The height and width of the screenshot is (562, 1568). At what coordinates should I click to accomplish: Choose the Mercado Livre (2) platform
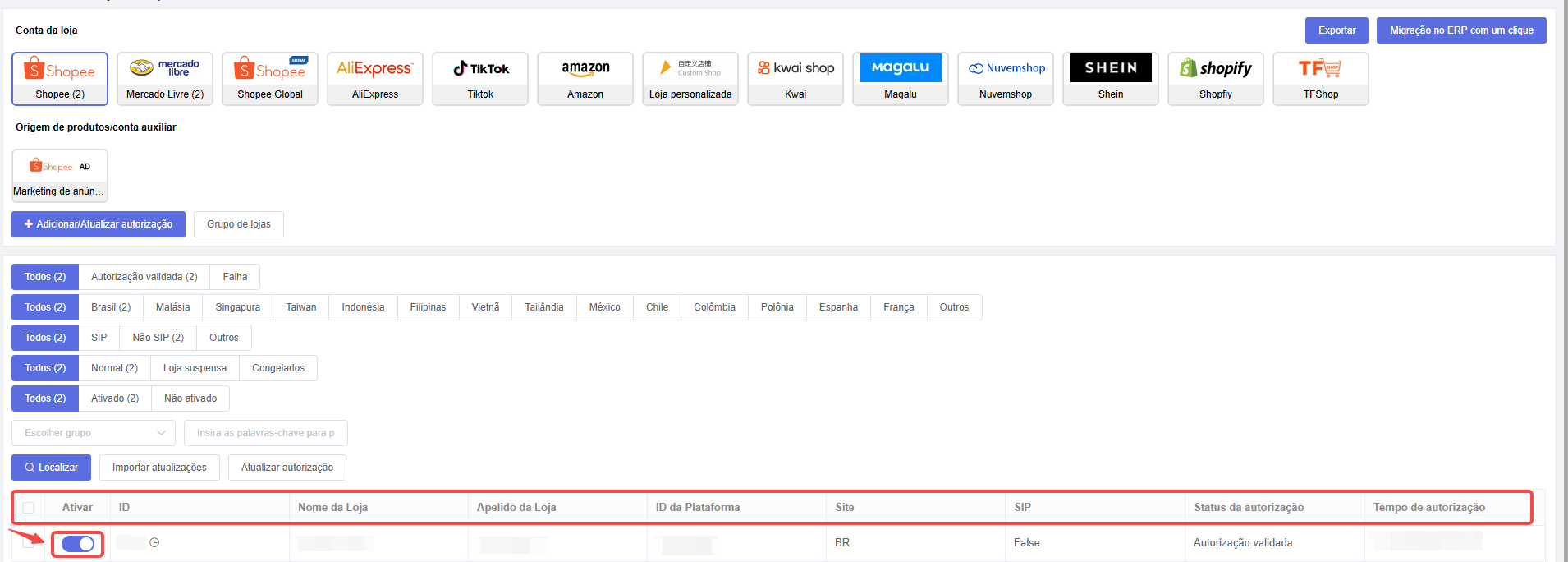pyautogui.click(x=165, y=79)
